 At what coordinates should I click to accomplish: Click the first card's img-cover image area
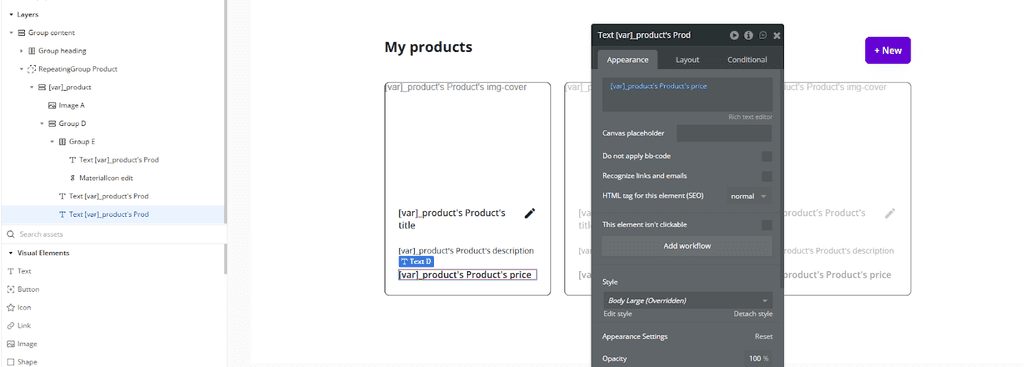pos(468,142)
